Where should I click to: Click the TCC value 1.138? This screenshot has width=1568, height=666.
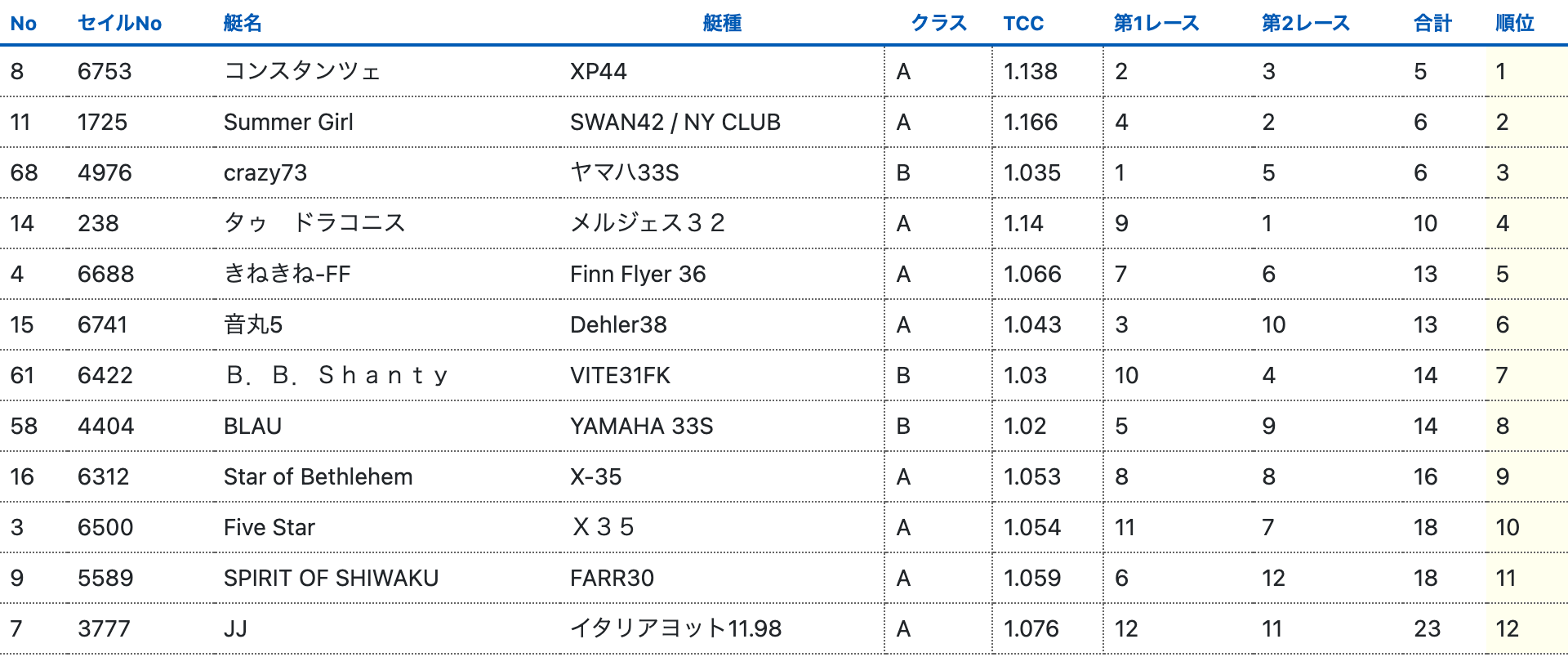(1031, 71)
